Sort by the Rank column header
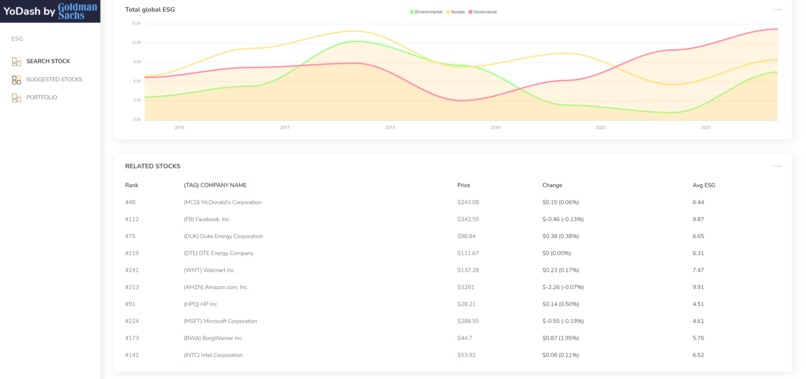 click(x=132, y=185)
